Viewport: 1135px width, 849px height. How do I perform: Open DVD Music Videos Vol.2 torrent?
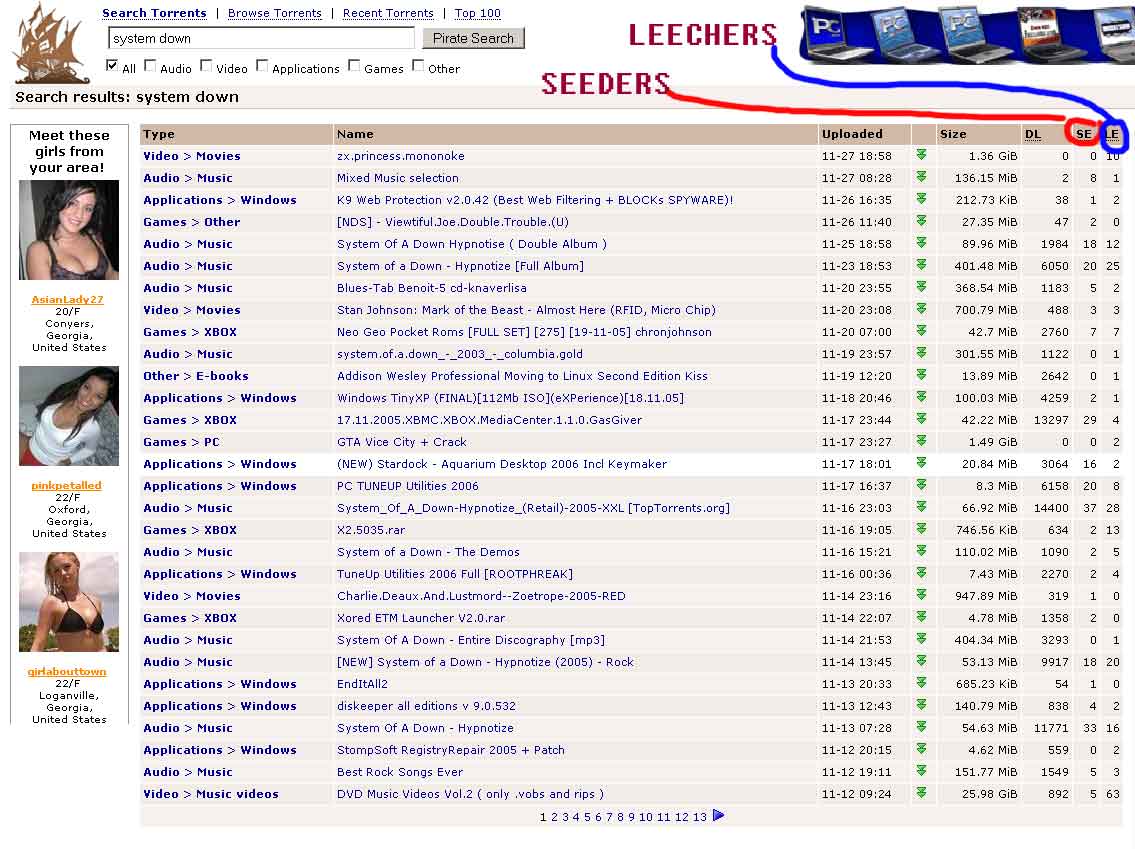coord(470,794)
